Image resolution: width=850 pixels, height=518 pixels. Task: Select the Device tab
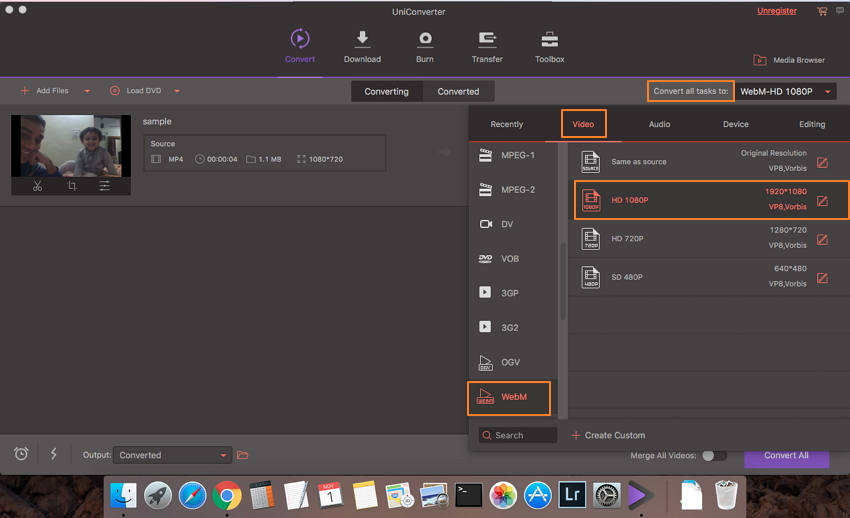click(x=736, y=124)
